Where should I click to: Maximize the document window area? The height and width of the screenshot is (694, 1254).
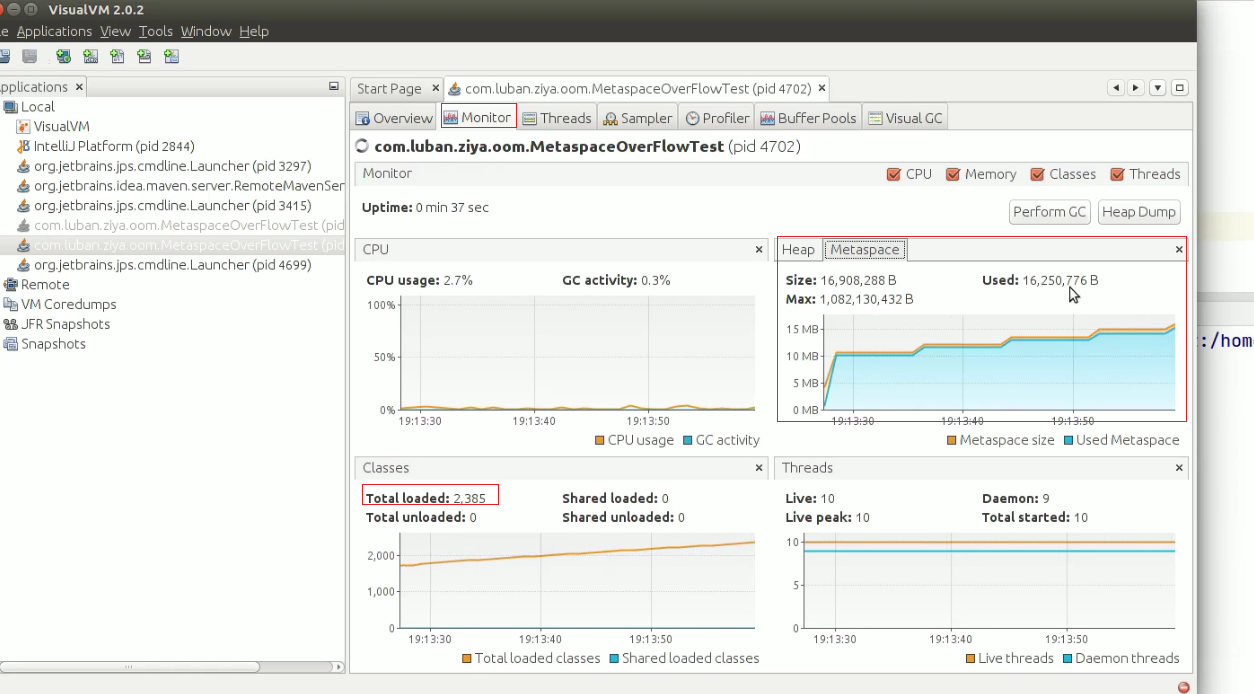pyautogui.click(x=1180, y=88)
